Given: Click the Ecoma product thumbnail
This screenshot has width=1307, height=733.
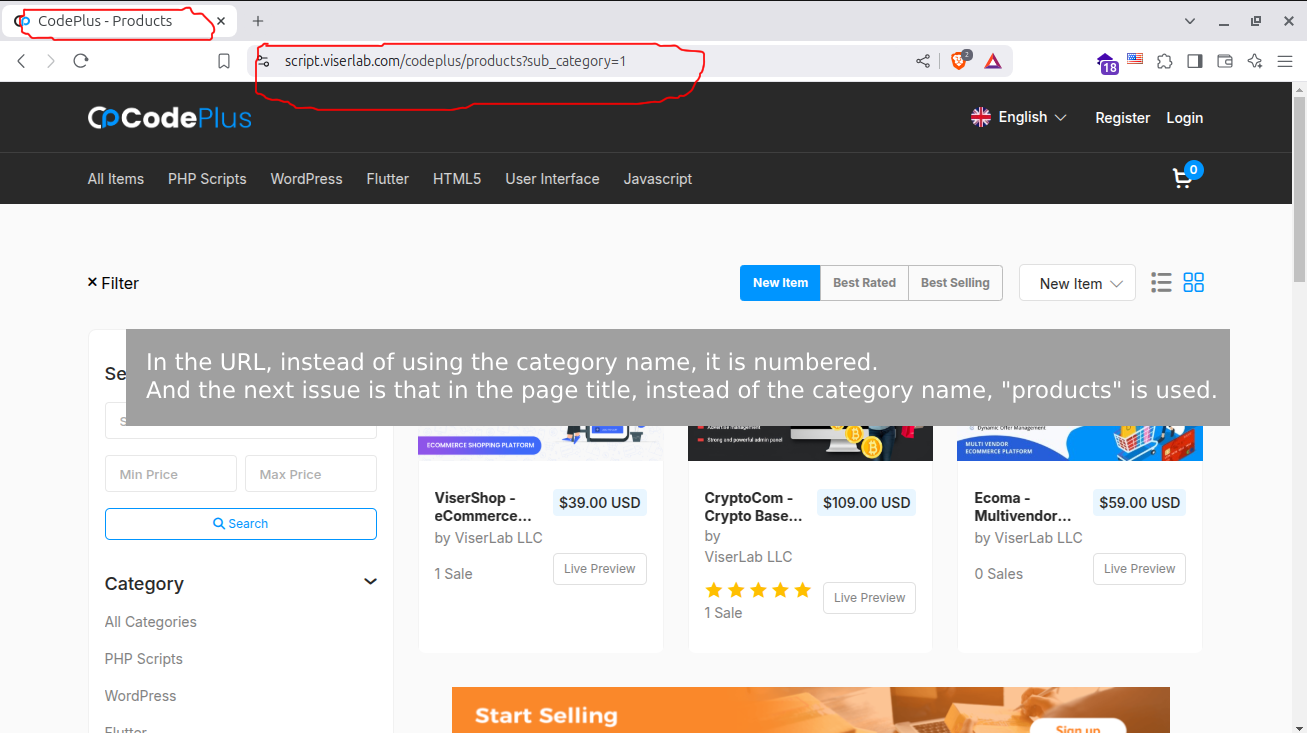Looking at the screenshot, I should click(1080, 443).
